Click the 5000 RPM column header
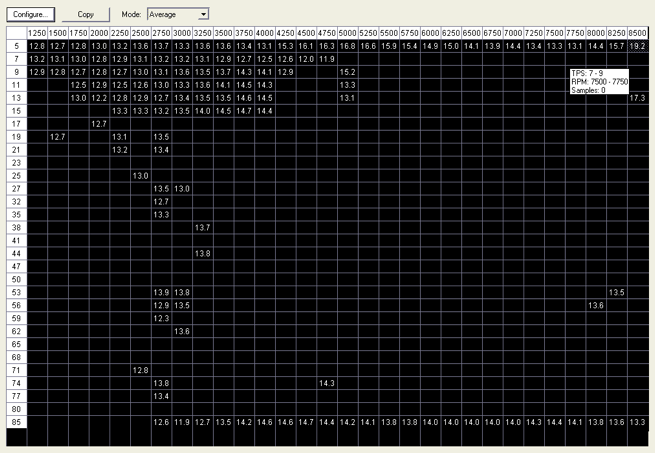Image resolution: width=655 pixels, height=453 pixels. pyautogui.click(x=347, y=34)
